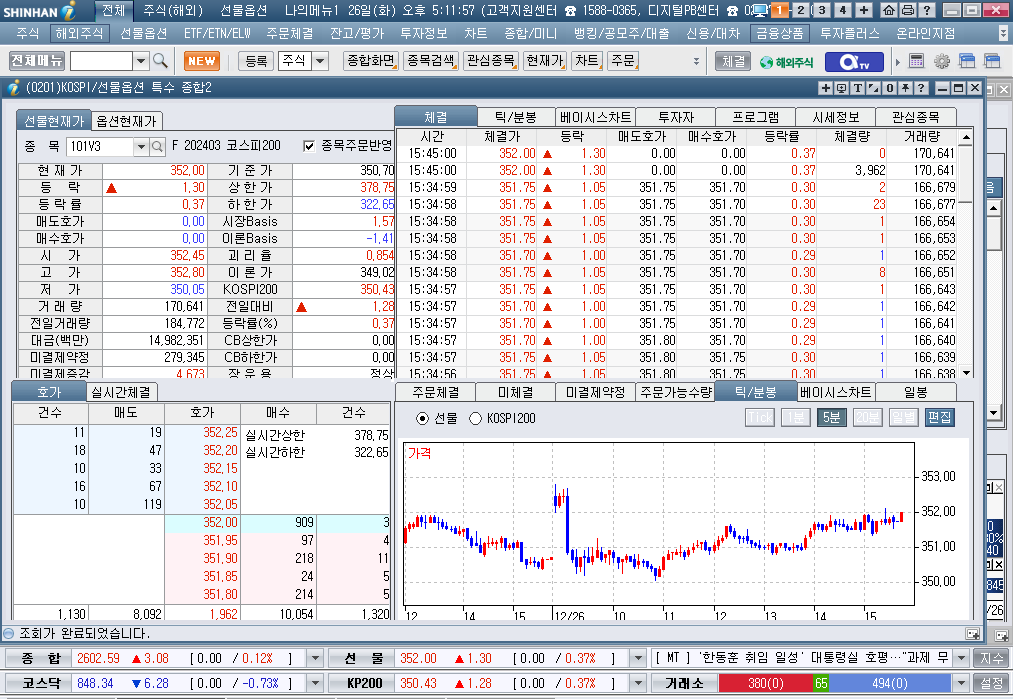
Task: Click the plus icon in the KOSPI window title bar
Action: (x=826, y=88)
